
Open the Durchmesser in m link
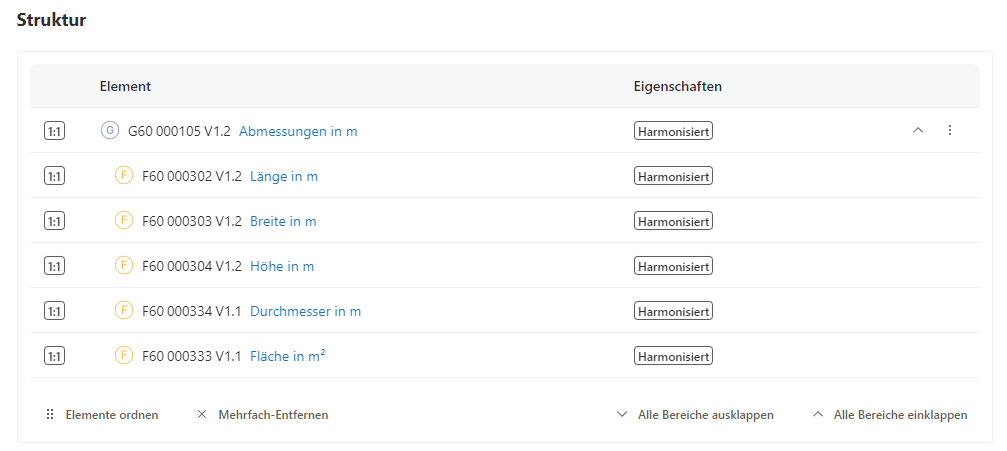pyautogui.click(x=305, y=311)
